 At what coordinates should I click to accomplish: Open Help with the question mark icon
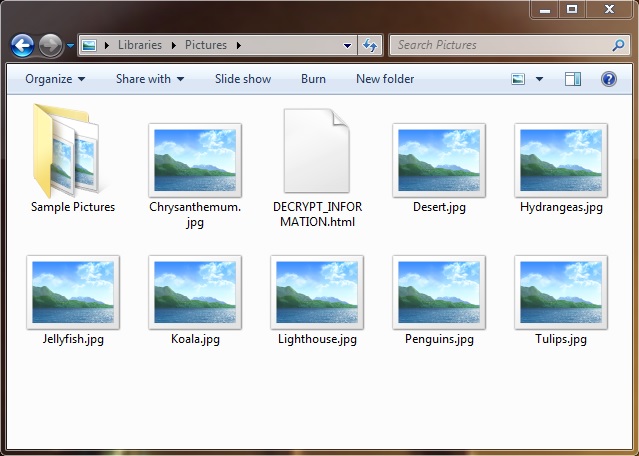609,79
